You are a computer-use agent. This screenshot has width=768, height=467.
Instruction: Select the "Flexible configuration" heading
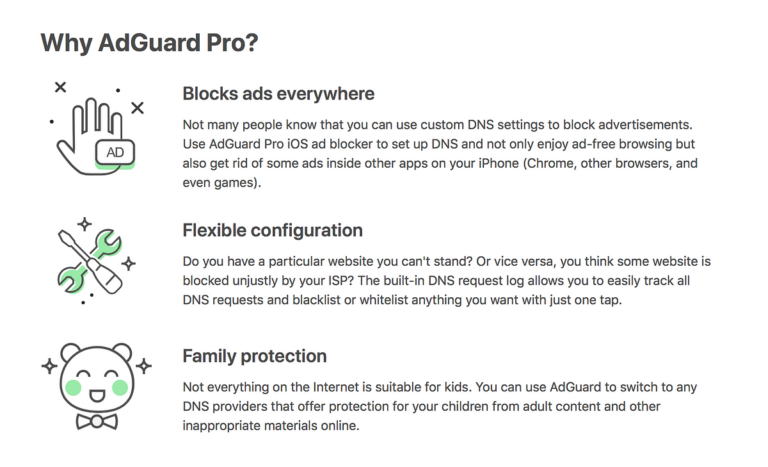pyautogui.click(x=272, y=230)
